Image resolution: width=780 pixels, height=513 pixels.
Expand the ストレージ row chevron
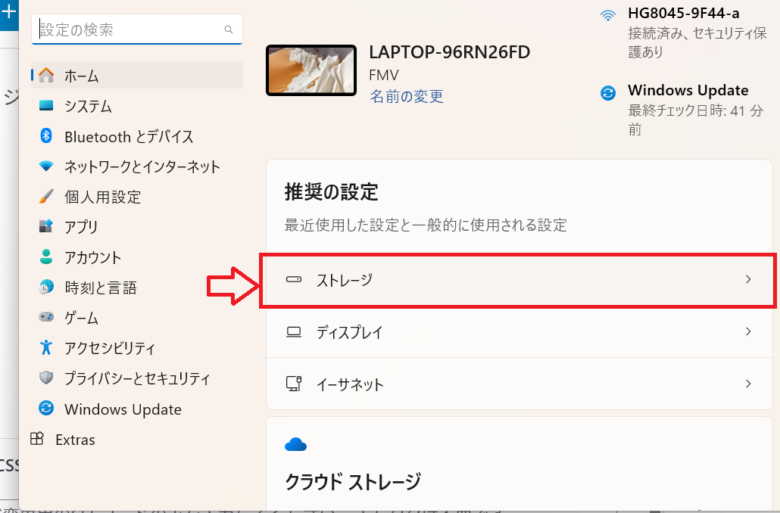(x=748, y=280)
